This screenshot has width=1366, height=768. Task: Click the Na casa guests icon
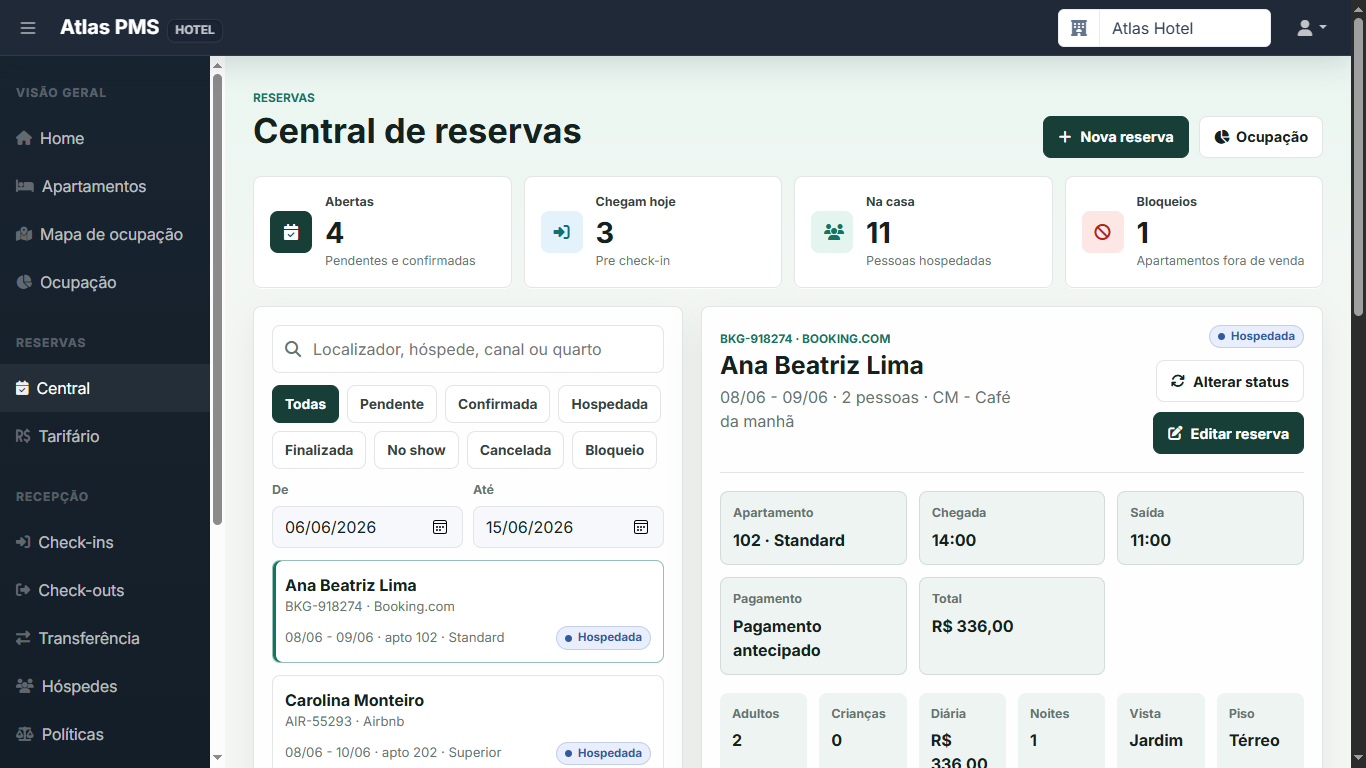(832, 232)
